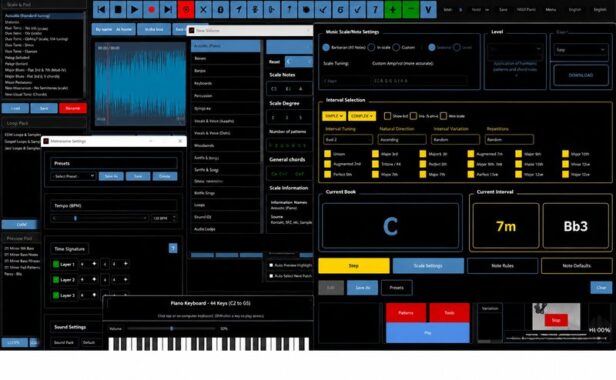The image size is (616, 380).
Task: Click the V toolbar button
Action: [428, 9]
